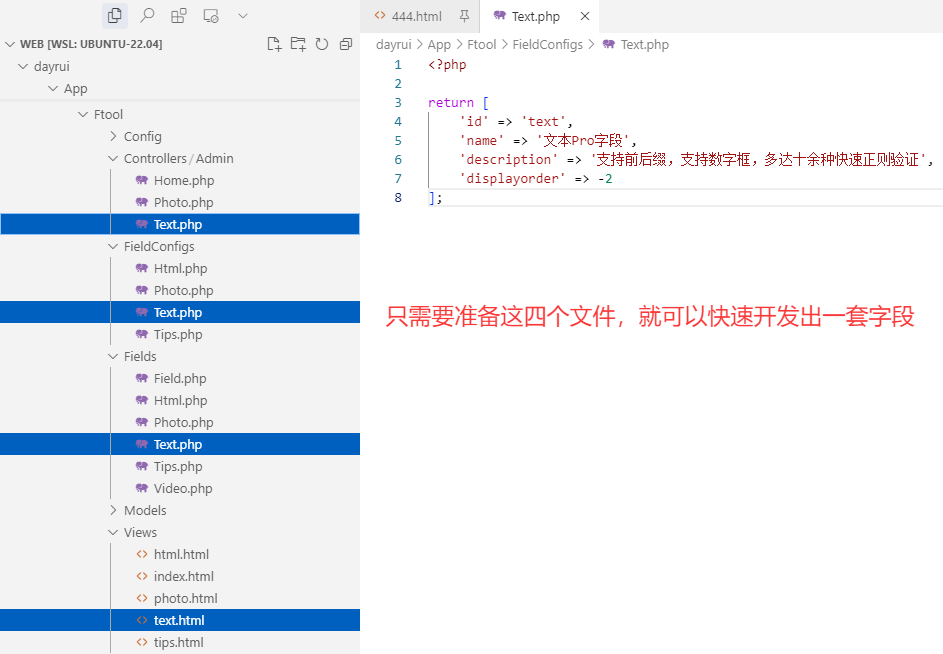Screen dimensions: 943x654
Task: Open Home.php under Controllers/Admin
Action: (x=180, y=180)
